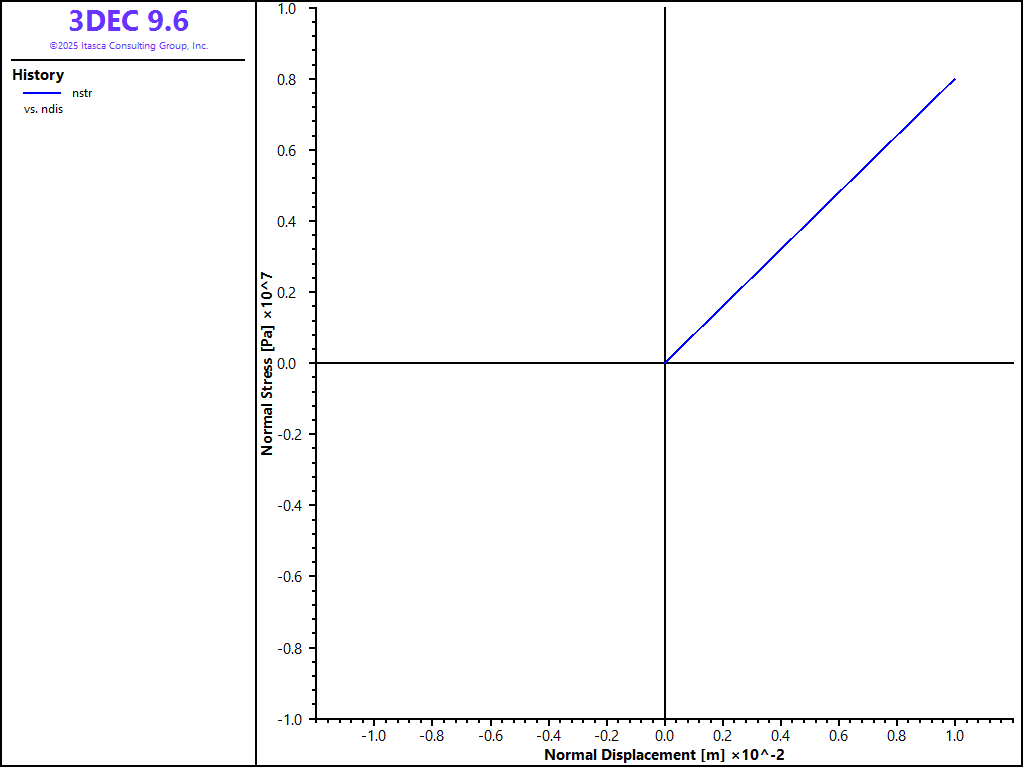
Task: Click the 1.0 tick label on x-axis
Action: 955,735
